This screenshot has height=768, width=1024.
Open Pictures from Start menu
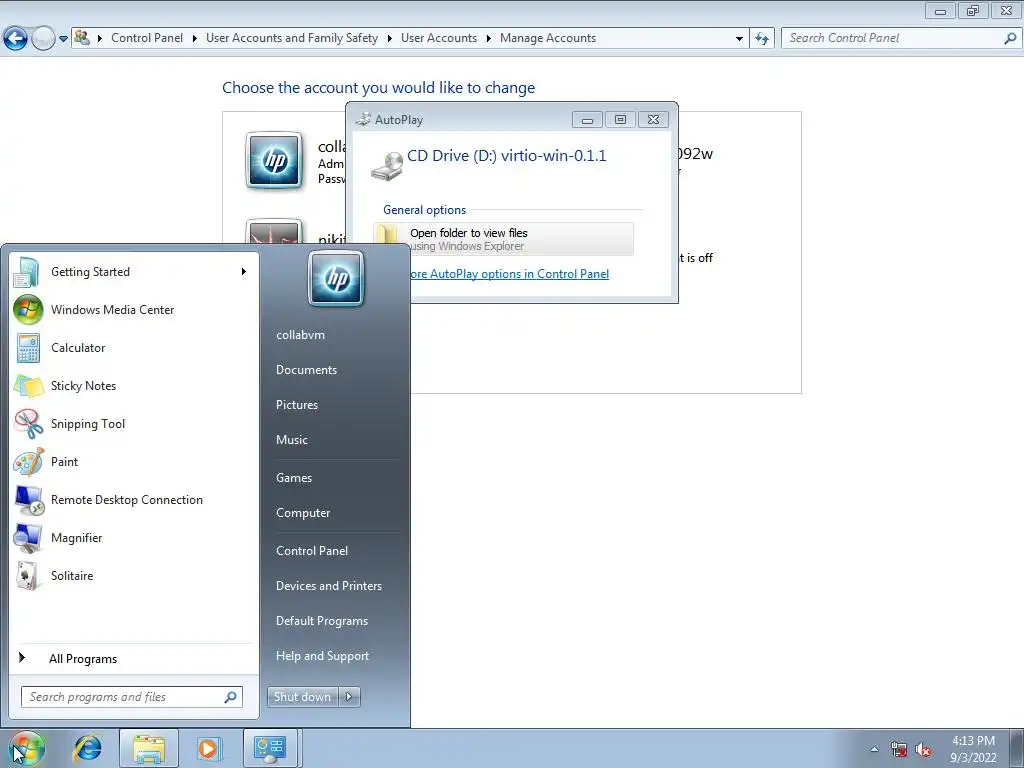297,405
